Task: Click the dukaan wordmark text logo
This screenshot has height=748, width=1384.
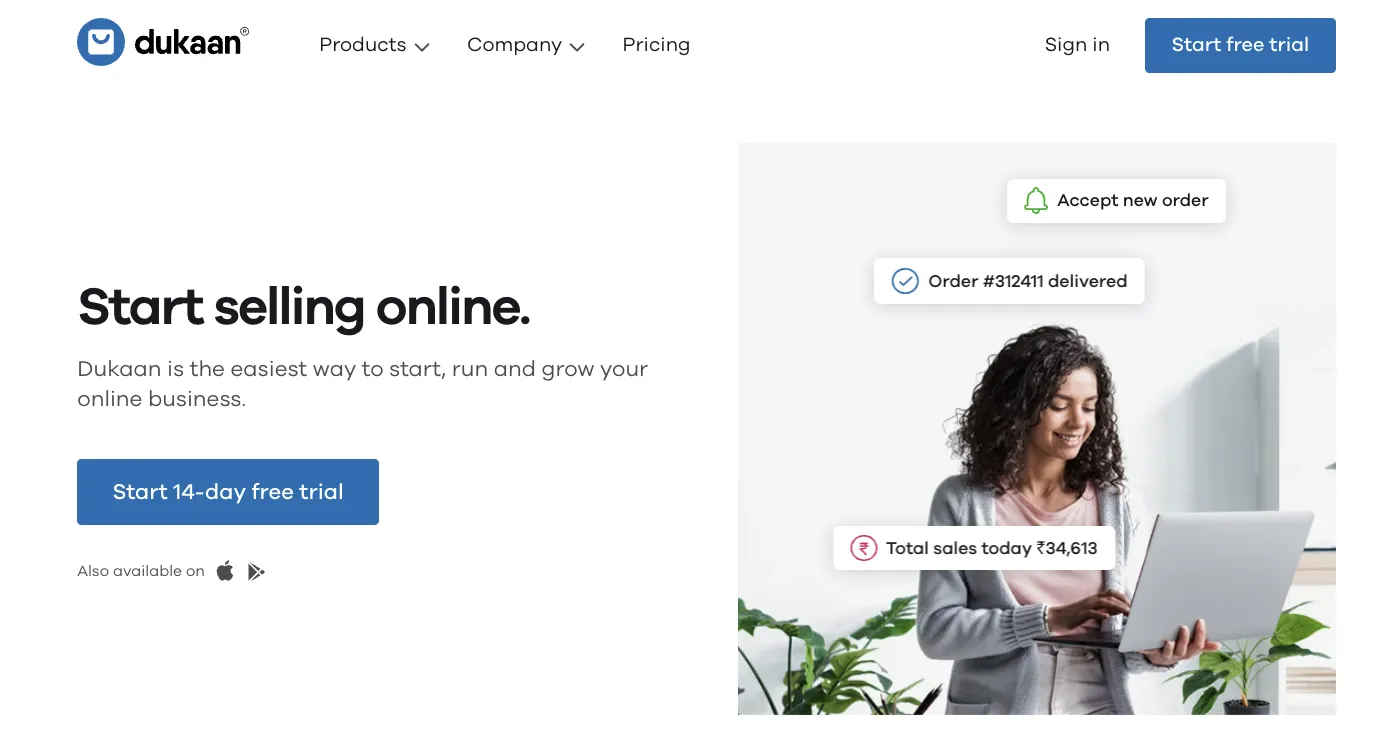Action: [x=191, y=43]
